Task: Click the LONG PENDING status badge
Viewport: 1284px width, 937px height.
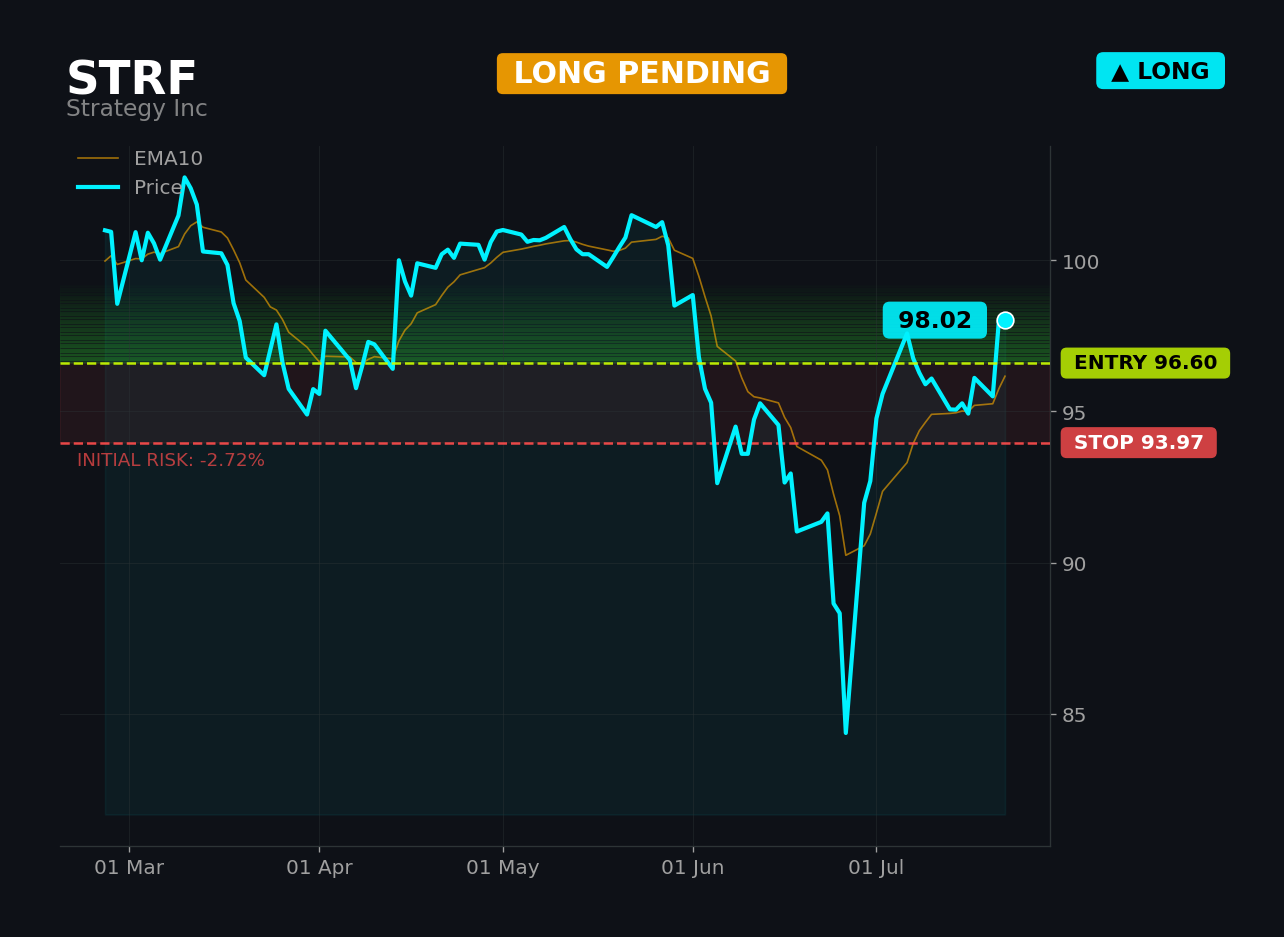Action: click(x=642, y=74)
